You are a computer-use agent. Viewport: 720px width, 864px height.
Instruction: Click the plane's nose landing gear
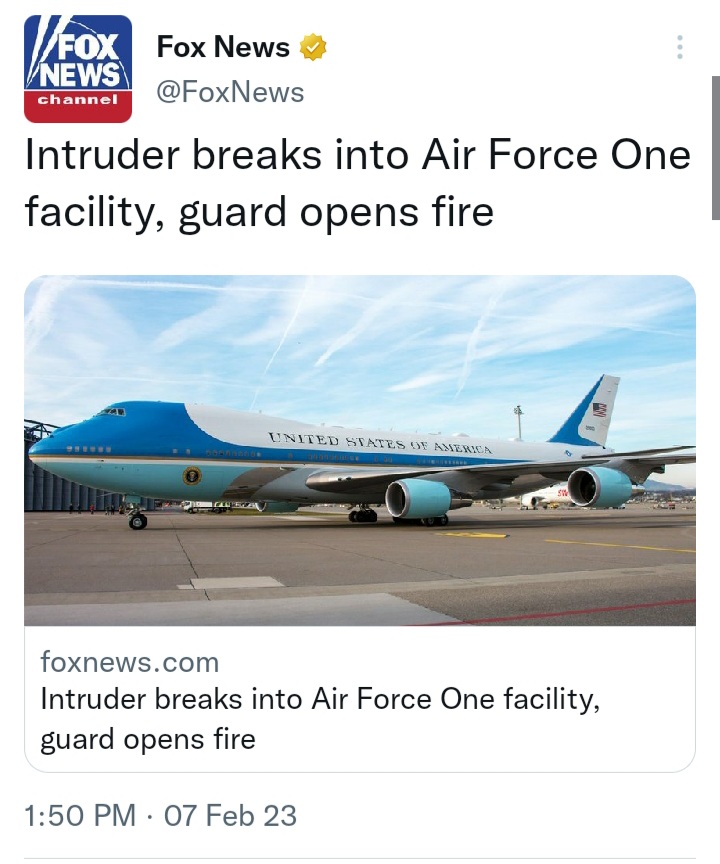[x=137, y=520]
